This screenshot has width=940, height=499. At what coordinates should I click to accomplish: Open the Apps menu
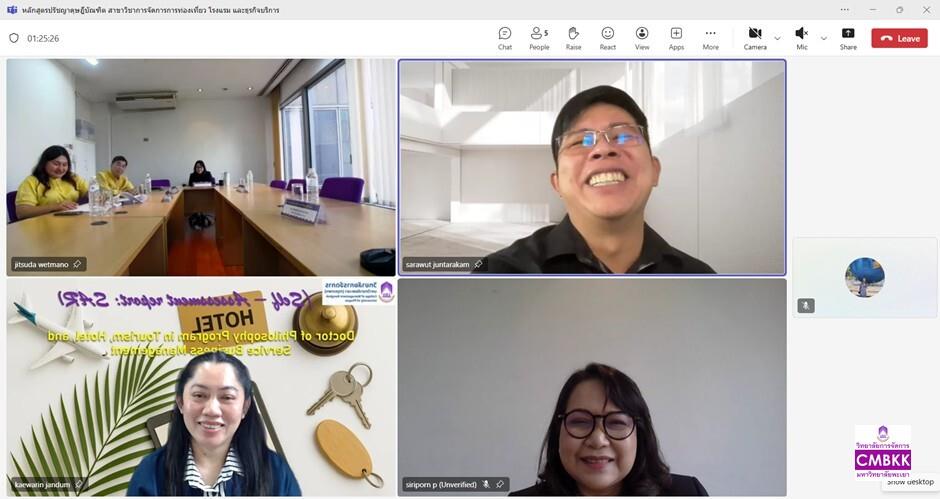676,38
